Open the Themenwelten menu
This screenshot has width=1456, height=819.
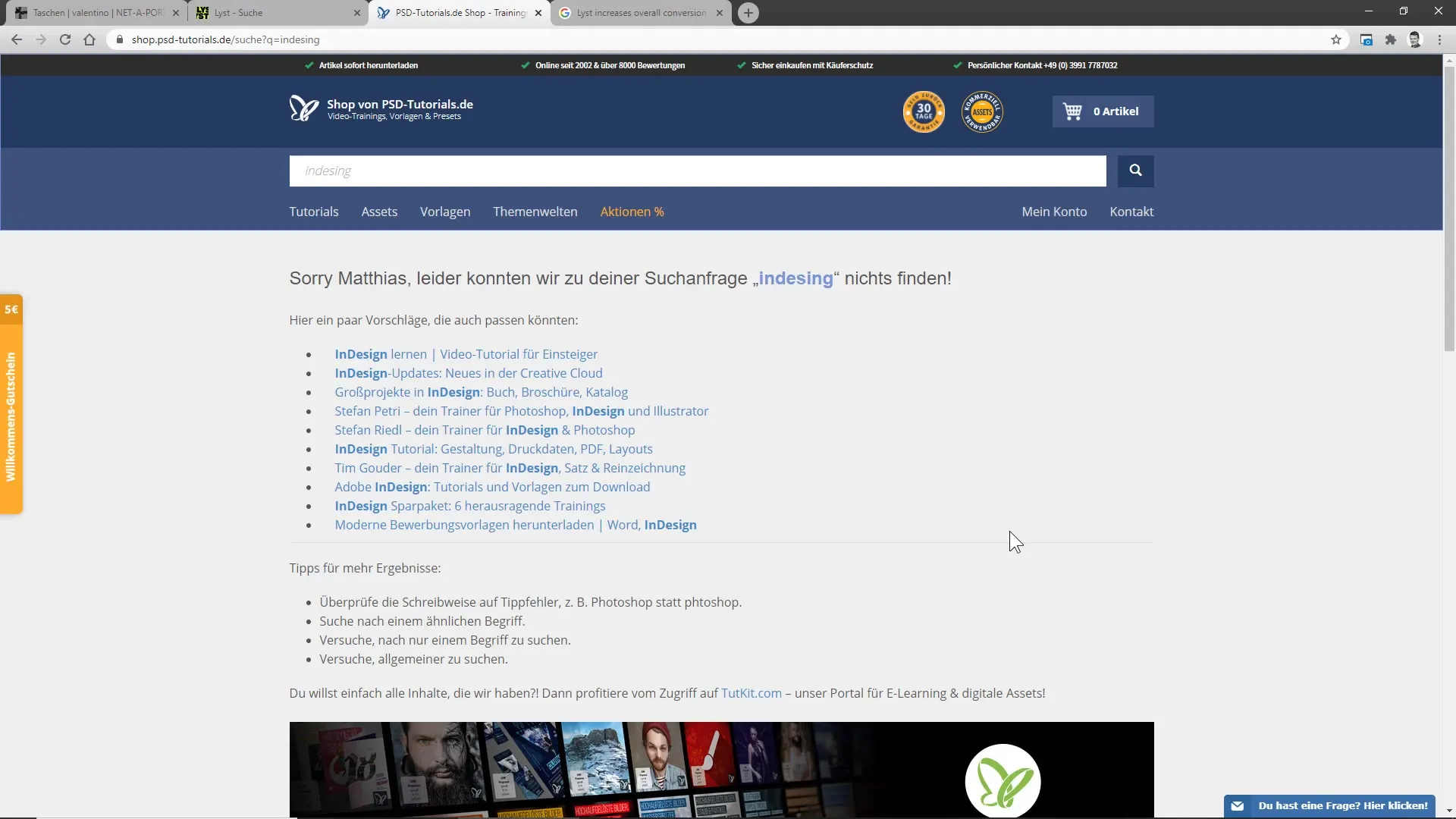pyautogui.click(x=535, y=212)
